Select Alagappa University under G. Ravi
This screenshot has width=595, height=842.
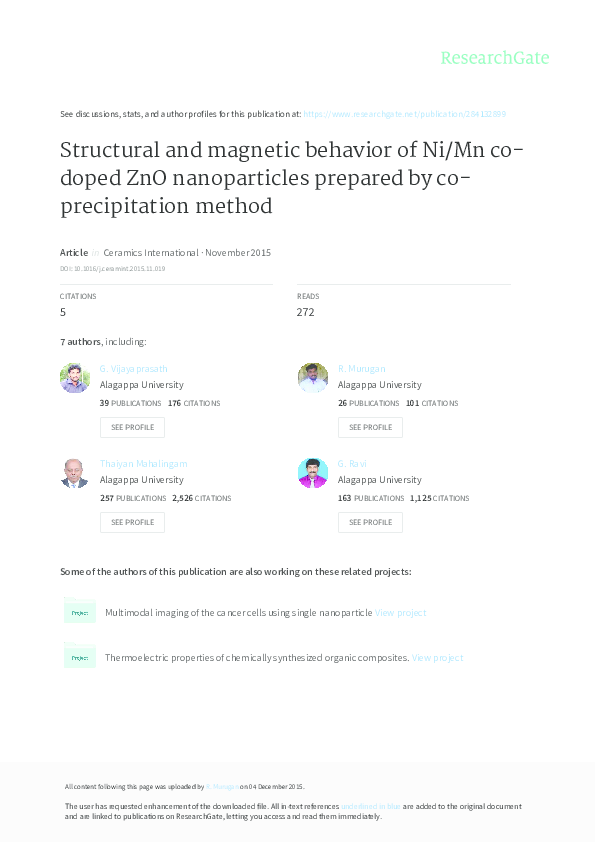coord(379,479)
